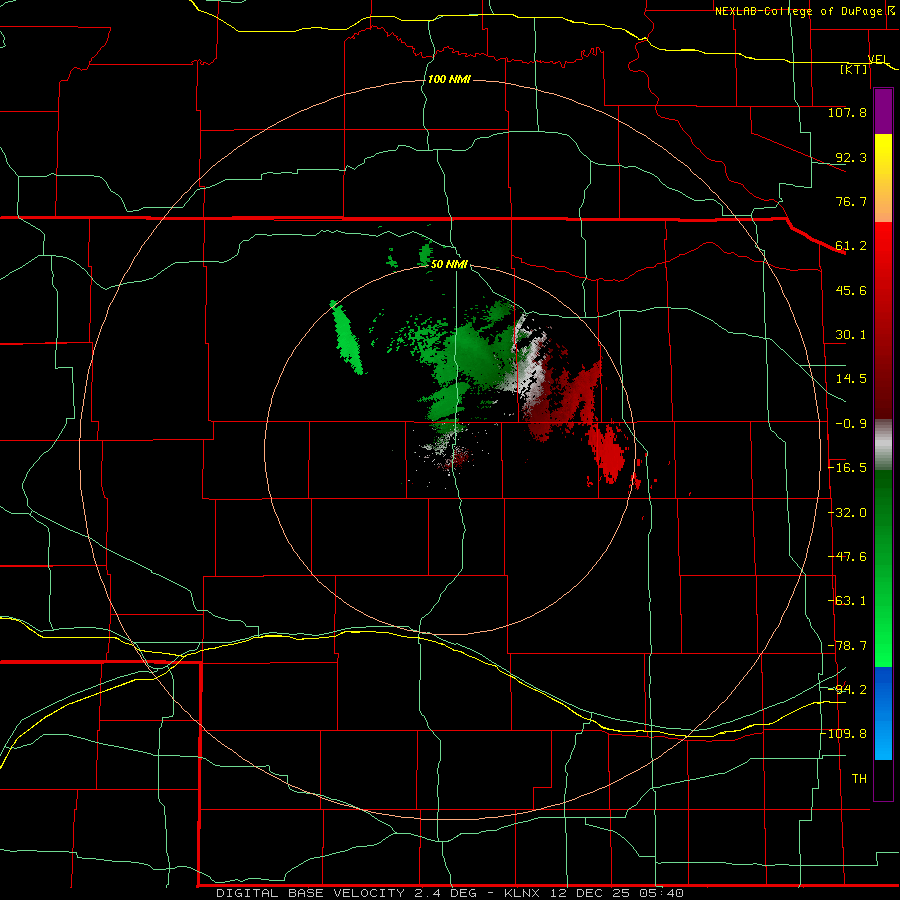Viewport: 900px width, 900px height.
Task: Click the VEL label above the color scale
Action: coord(878,59)
